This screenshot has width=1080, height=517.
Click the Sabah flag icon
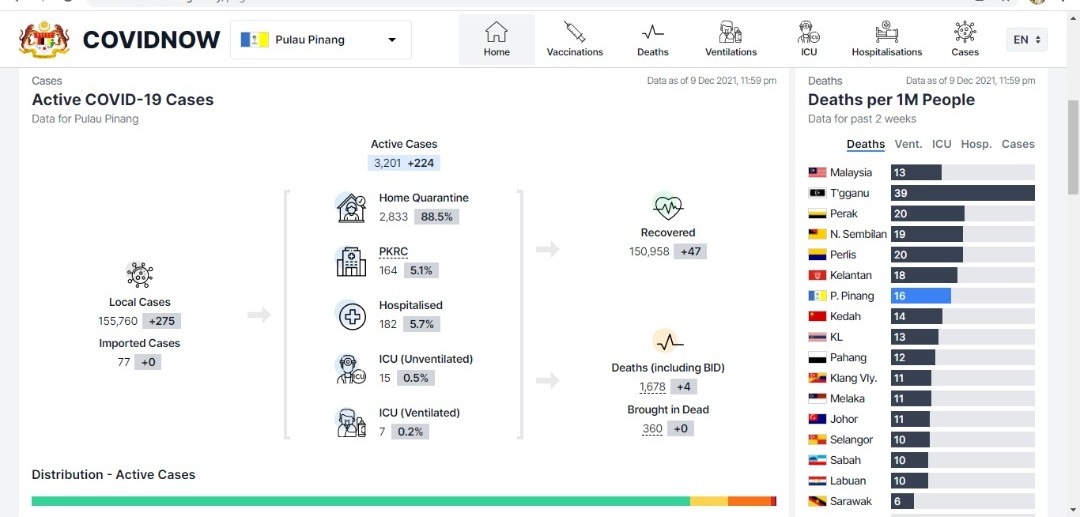pos(817,460)
